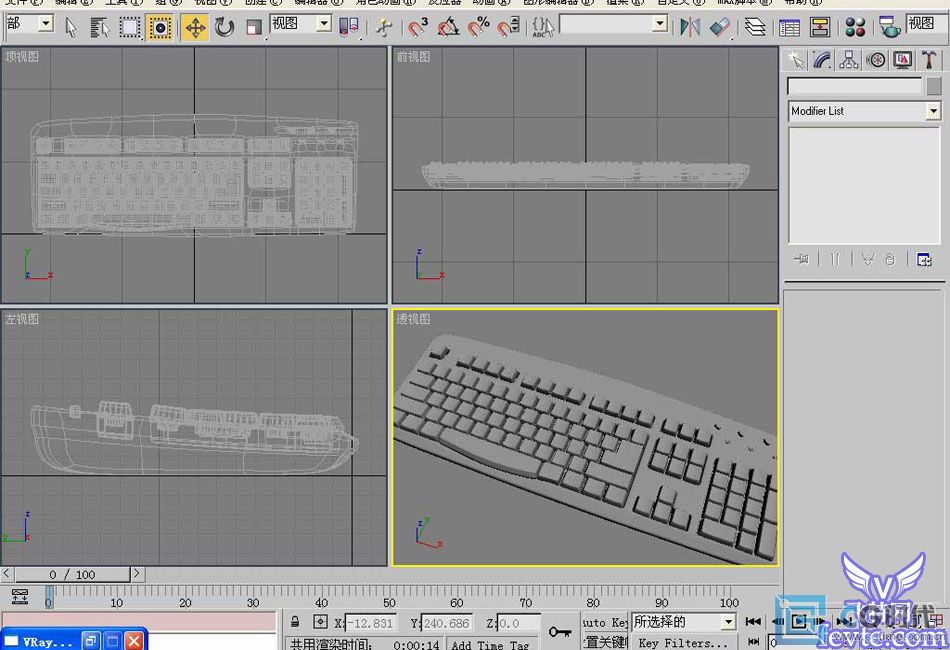Image resolution: width=950 pixels, height=650 pixels.
Task: Switch to the Create command panel tab
Action: [796, 59]
